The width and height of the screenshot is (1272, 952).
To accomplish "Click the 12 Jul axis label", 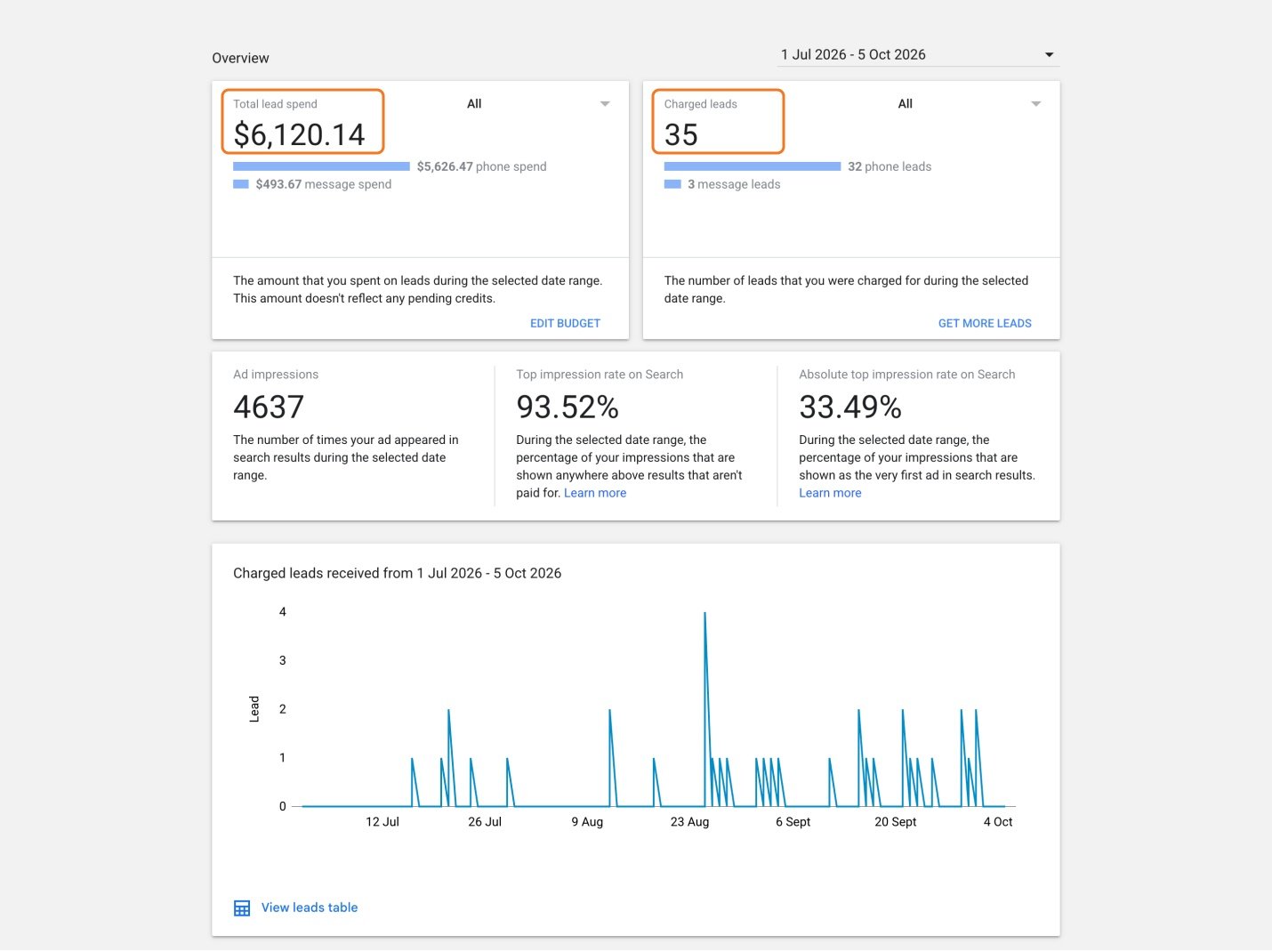I will pos(382,822).
